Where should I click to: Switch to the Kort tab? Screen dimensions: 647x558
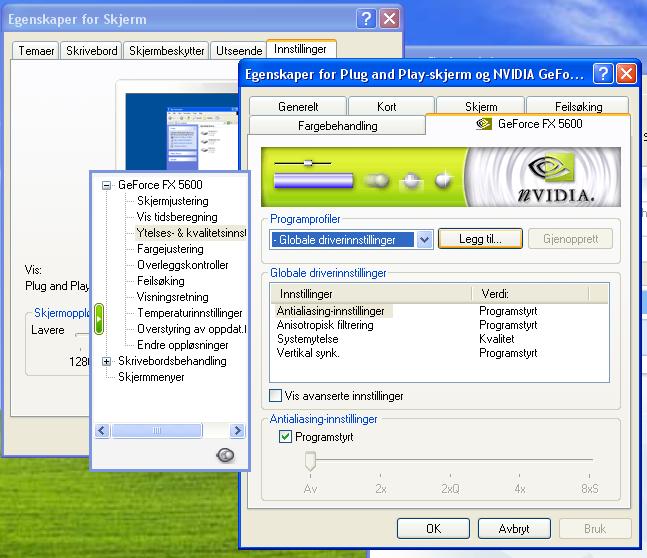point(391,106)
